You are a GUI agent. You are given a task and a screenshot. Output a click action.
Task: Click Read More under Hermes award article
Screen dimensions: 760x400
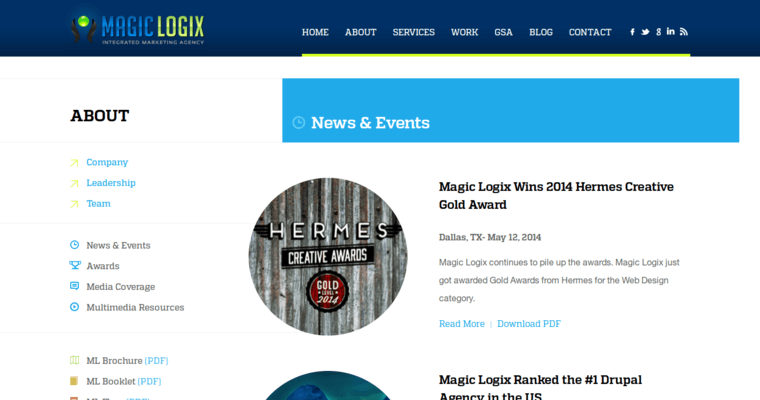461,324
